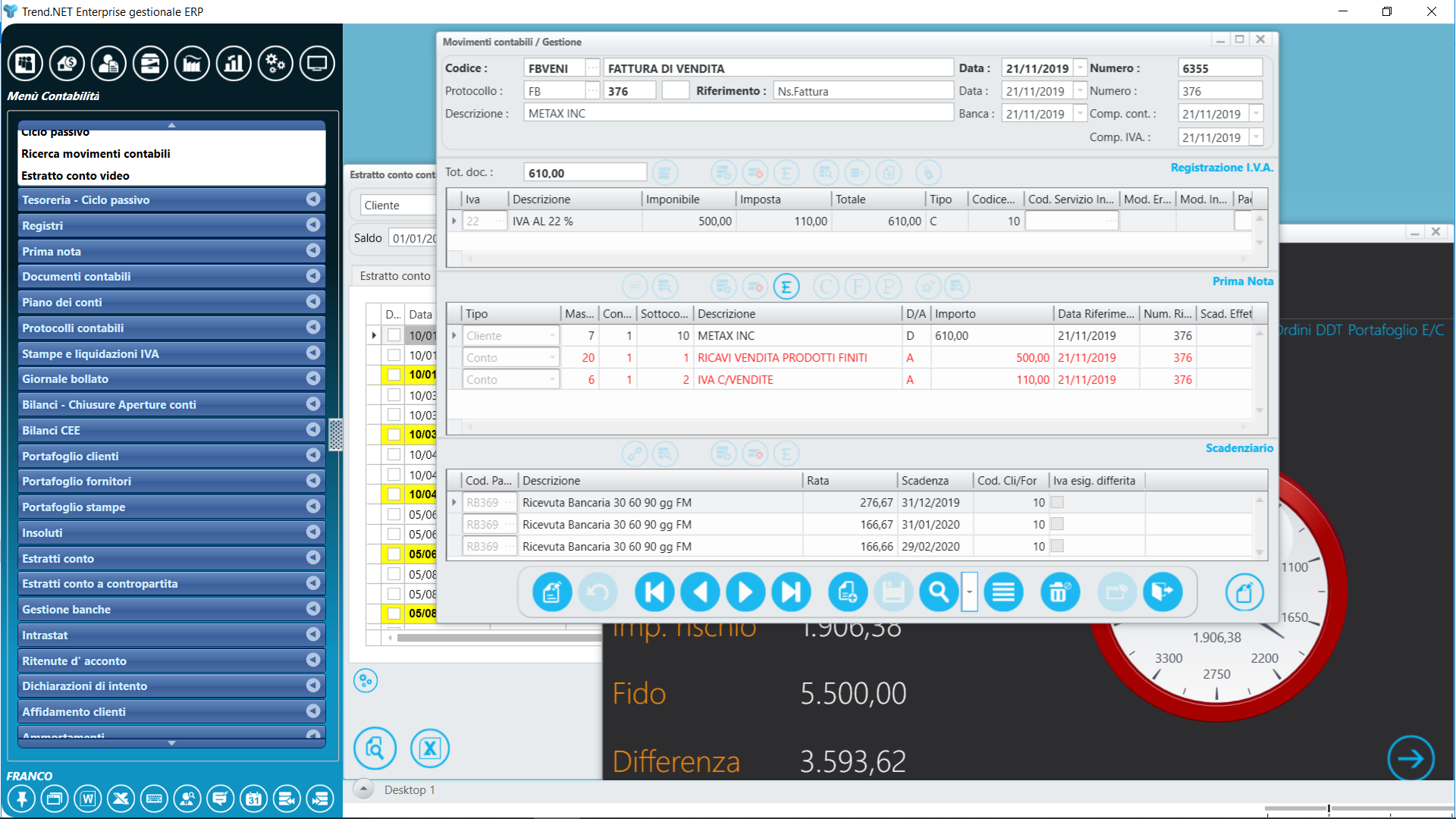Toggle Iva esig. differita checkbox for 31/12/2019 rata
Viewport: 1456px width, 819px height.
tap(1057, 502)
